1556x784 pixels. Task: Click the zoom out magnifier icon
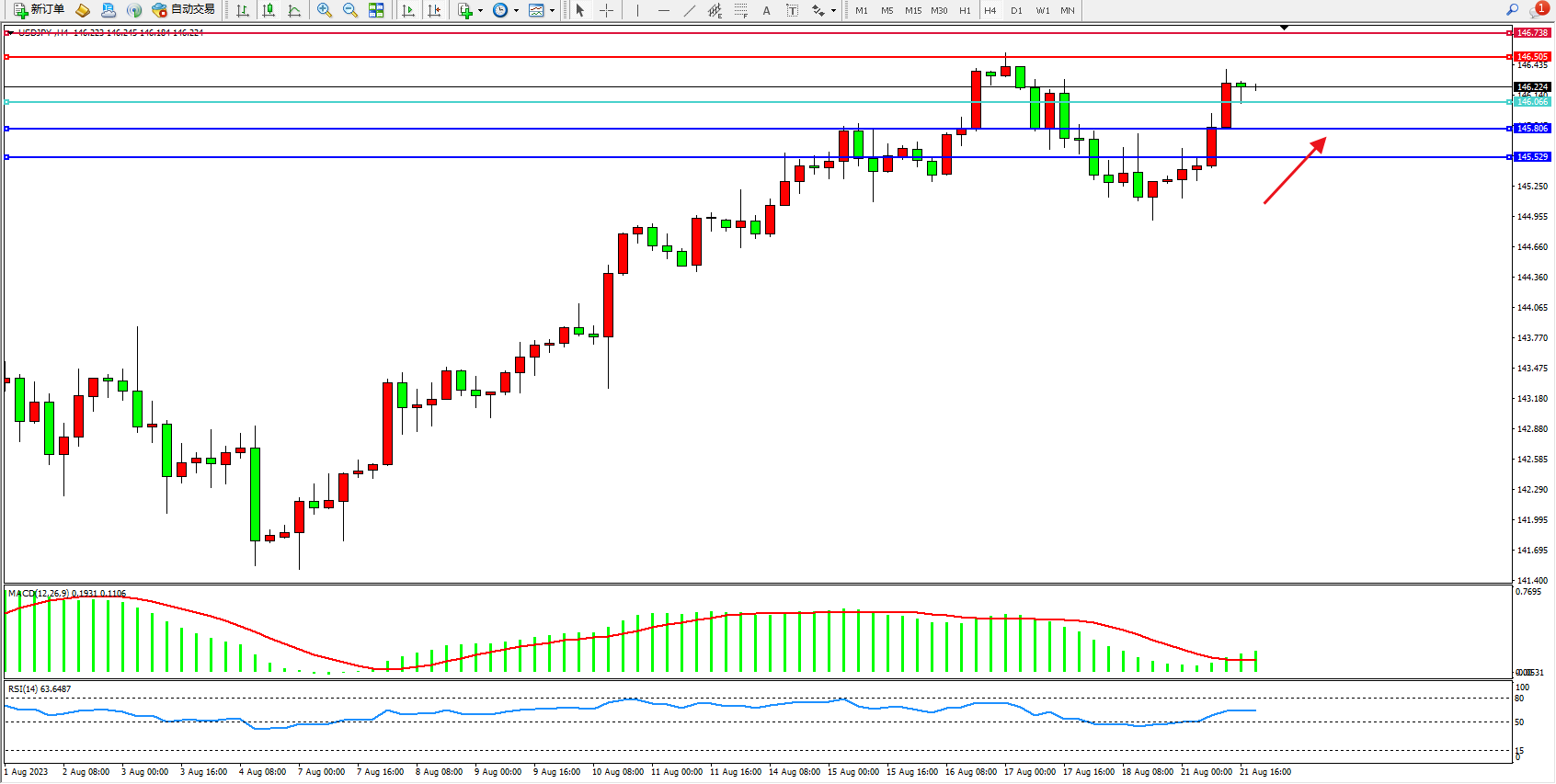pyautogui.click(x=350, y=10)
